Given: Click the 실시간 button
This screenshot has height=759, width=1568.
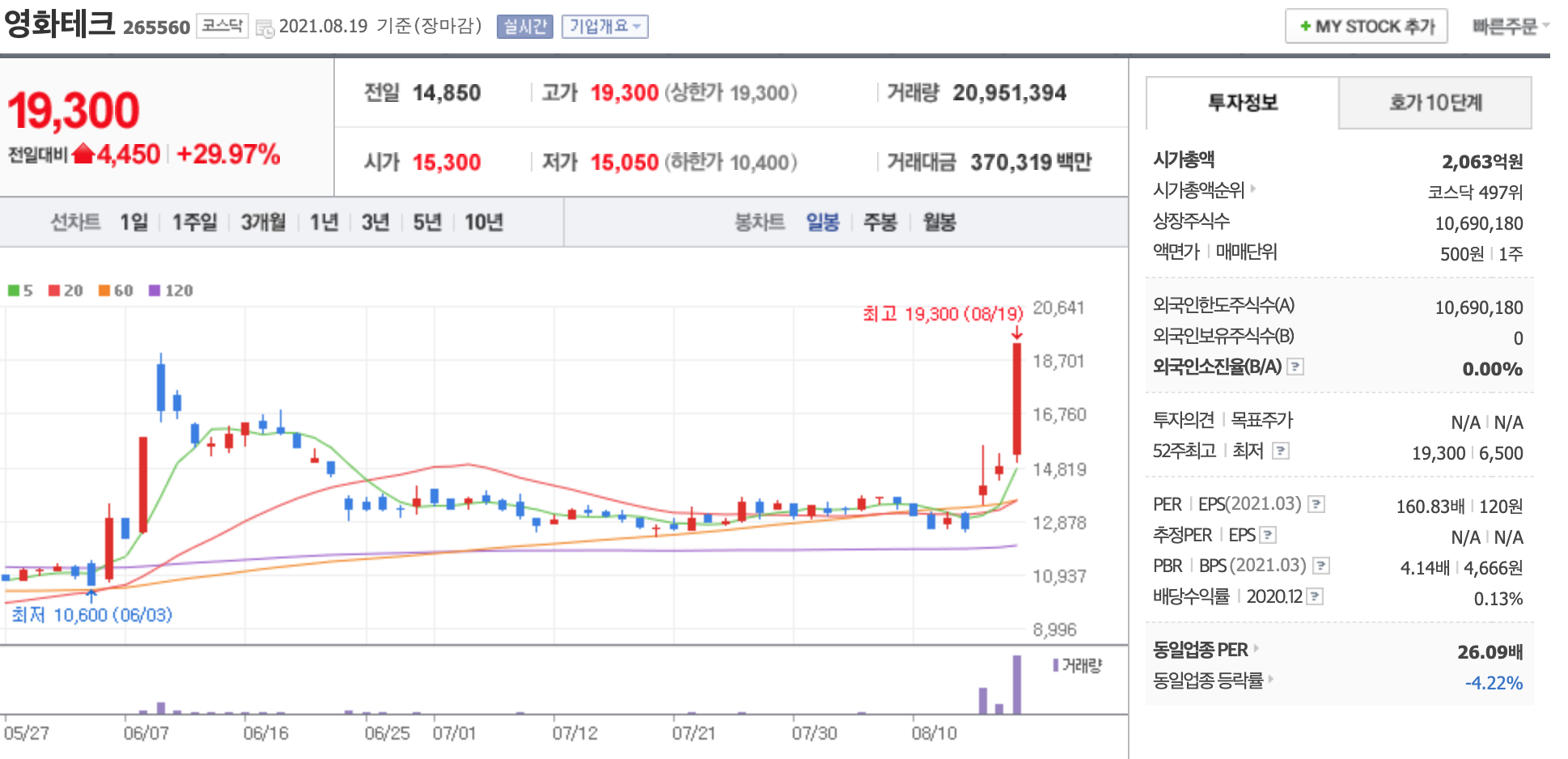Looking at the screenshot, I should click(x=524, y=27).
